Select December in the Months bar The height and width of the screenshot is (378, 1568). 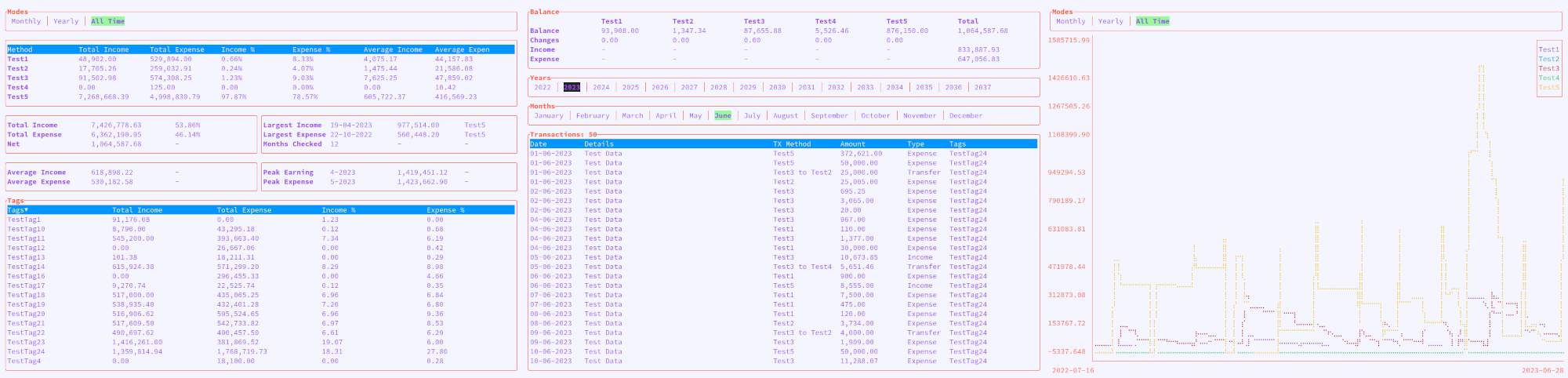[966, 115]
